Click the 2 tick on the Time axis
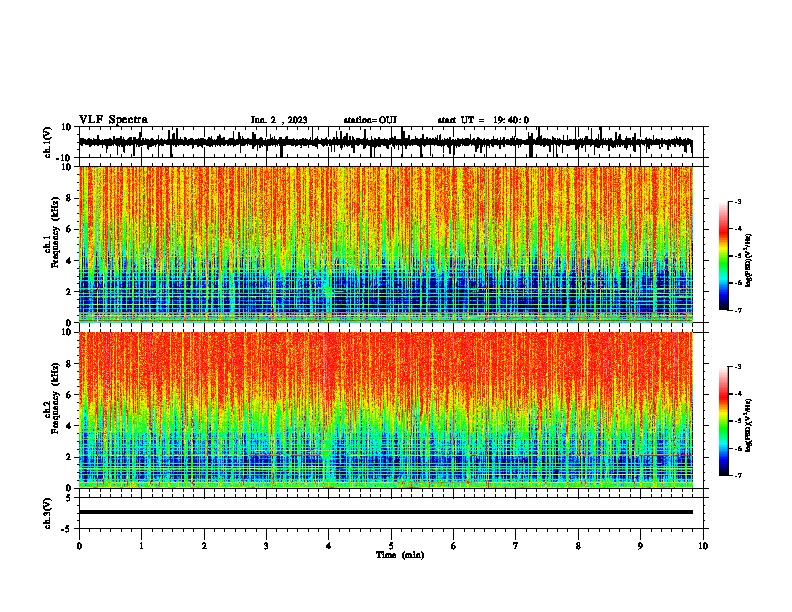The image size is (792, 612). pos(204,546)
